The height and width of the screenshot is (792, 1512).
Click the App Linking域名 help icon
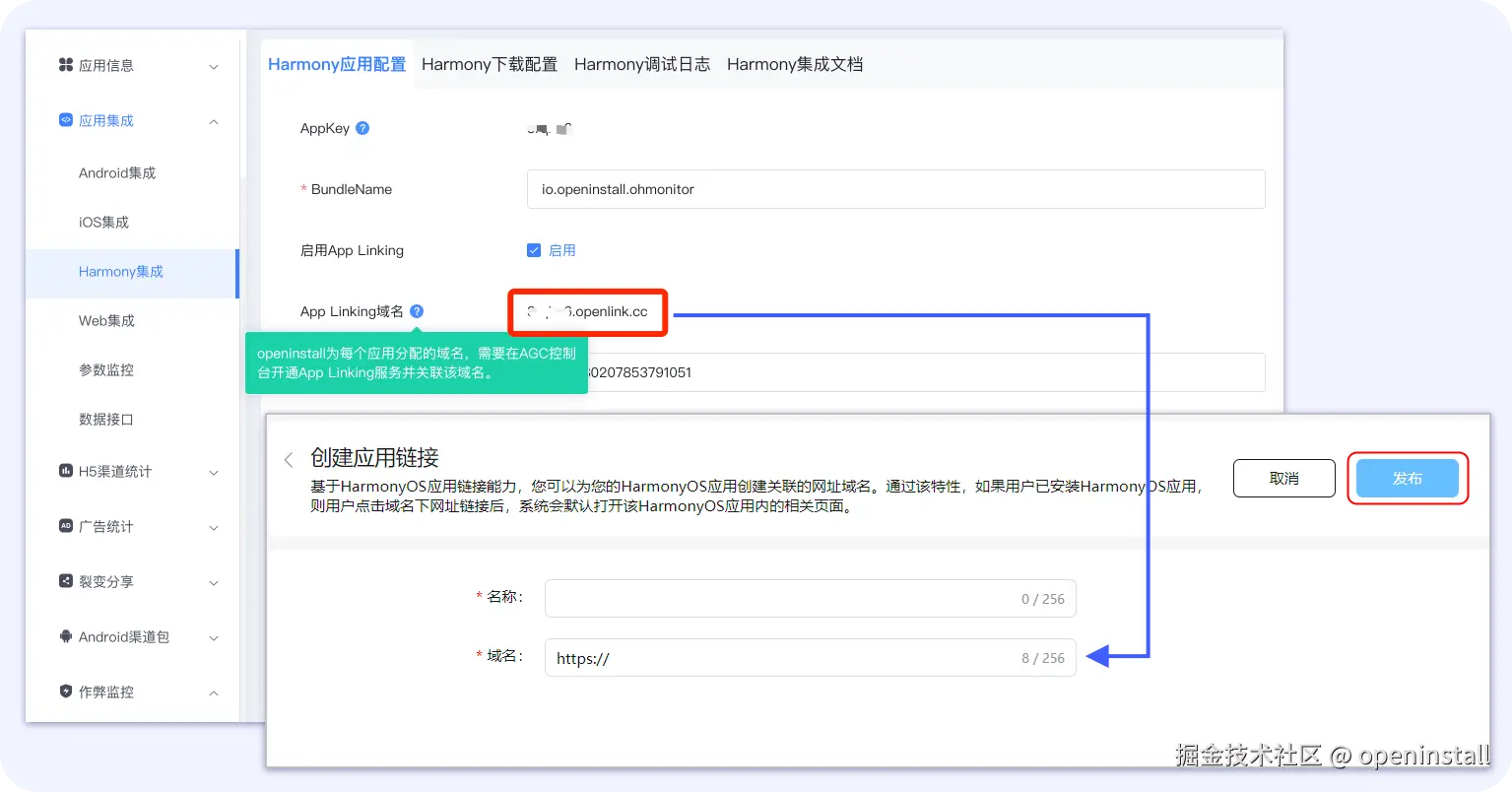(x=417, y=311)
